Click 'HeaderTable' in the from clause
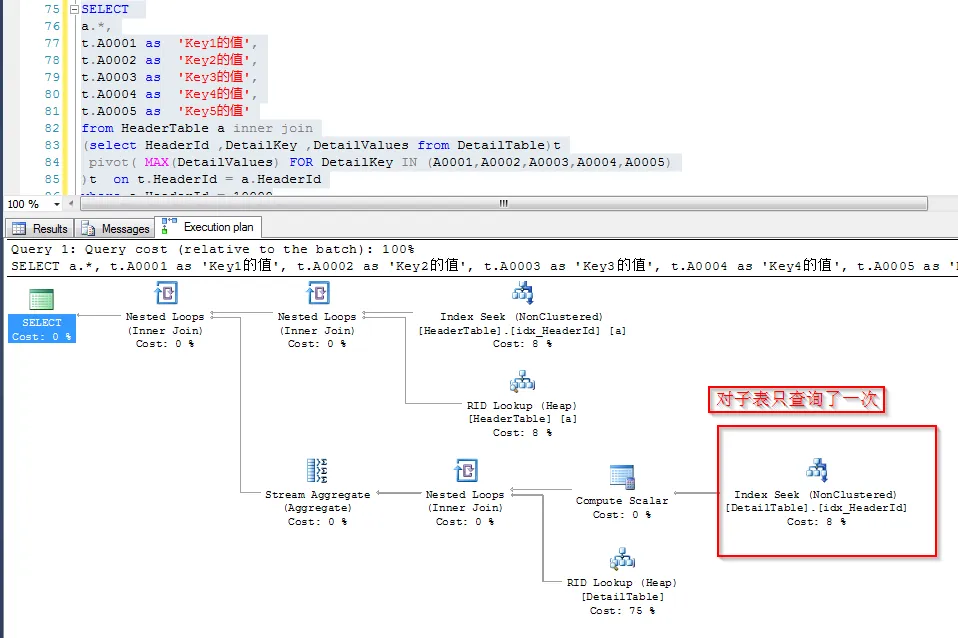The width and height of the screenshot is (958, 638). pos(164,128)
